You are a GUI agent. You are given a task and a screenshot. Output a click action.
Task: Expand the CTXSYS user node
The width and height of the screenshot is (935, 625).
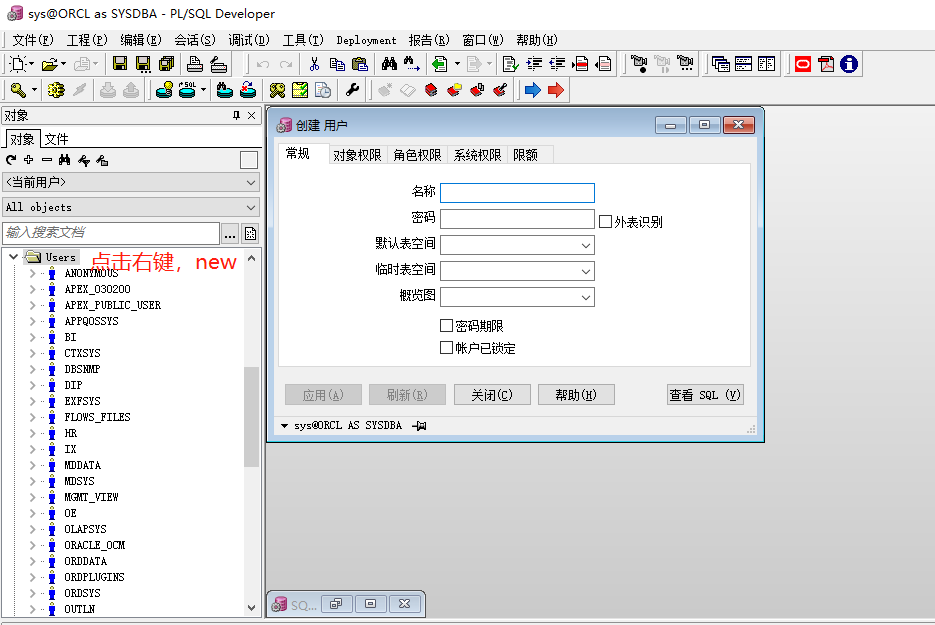[x=33, y=353]
